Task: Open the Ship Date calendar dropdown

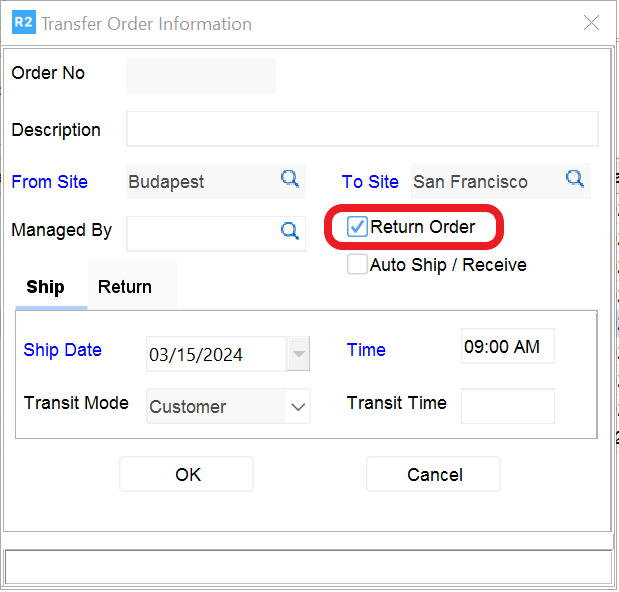Action: pos(298,354)
